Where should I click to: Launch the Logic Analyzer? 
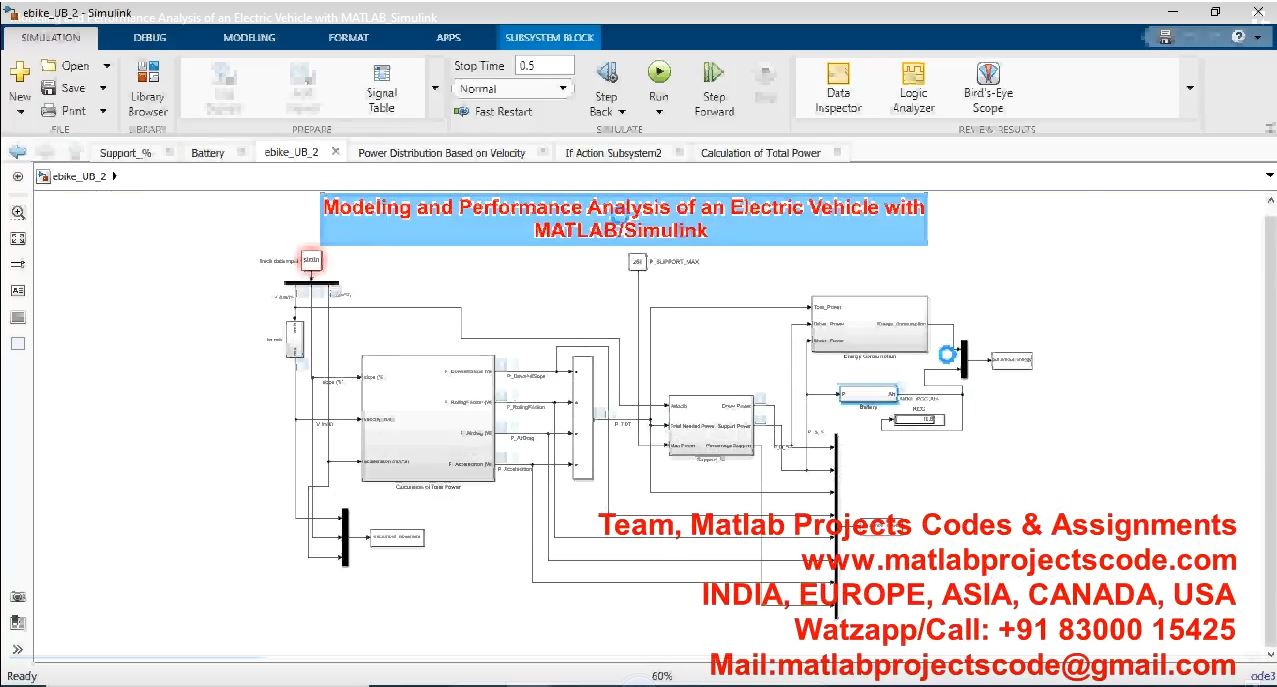point(913,87)
